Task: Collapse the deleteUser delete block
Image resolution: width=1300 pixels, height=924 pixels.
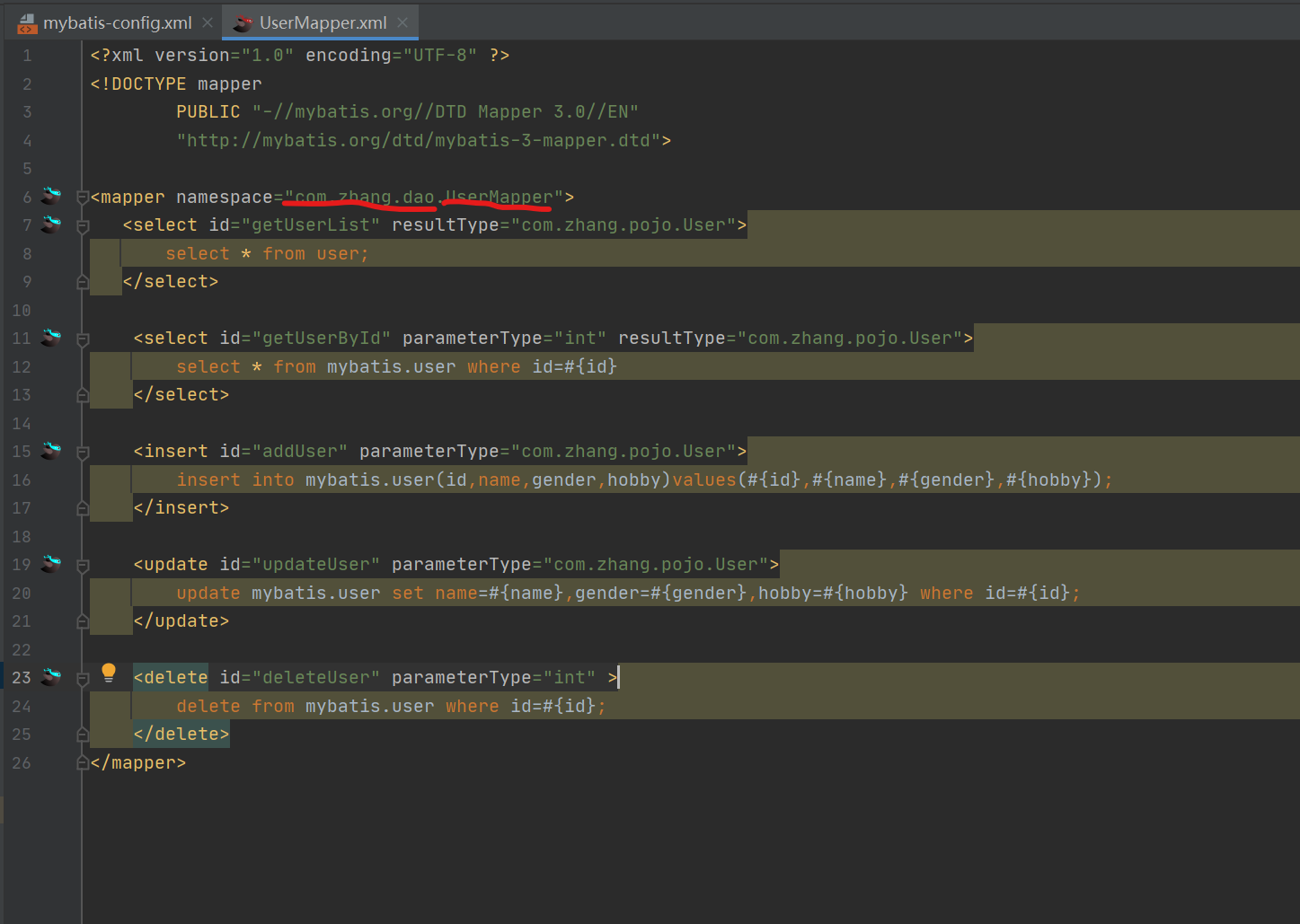Action: [82, 677]
